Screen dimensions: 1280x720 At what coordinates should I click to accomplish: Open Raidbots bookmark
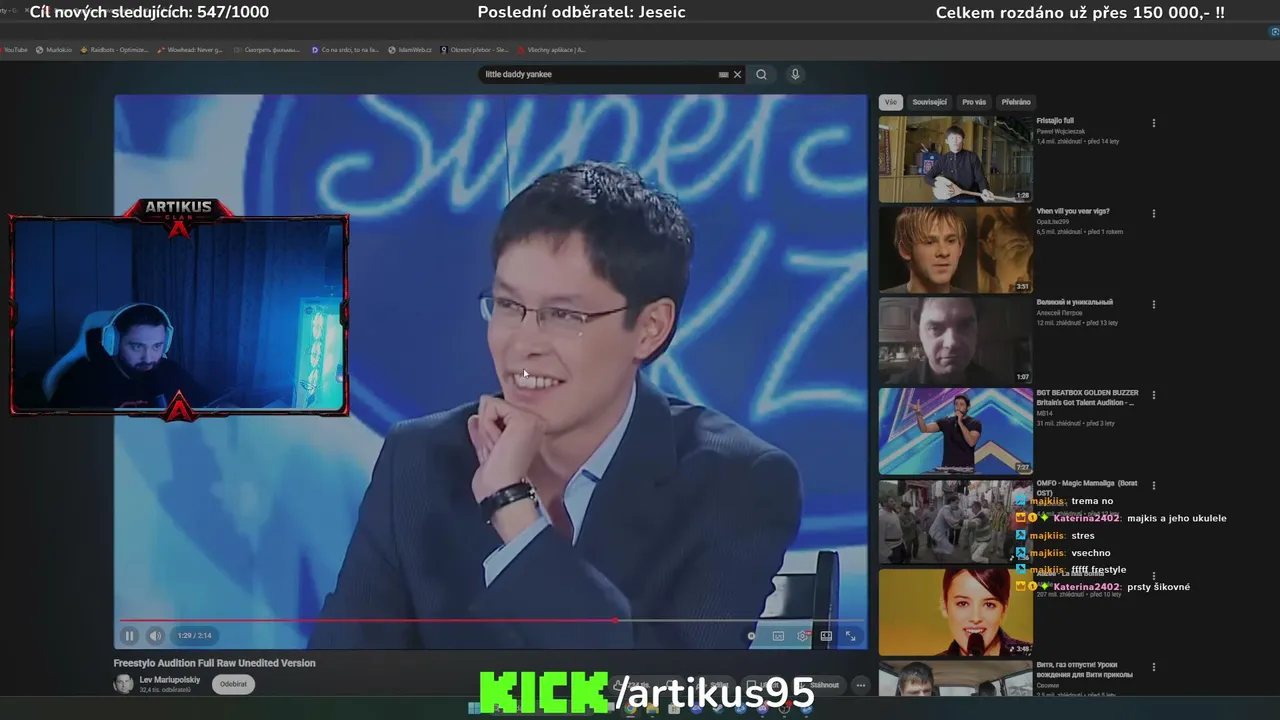tap(114, 49)
